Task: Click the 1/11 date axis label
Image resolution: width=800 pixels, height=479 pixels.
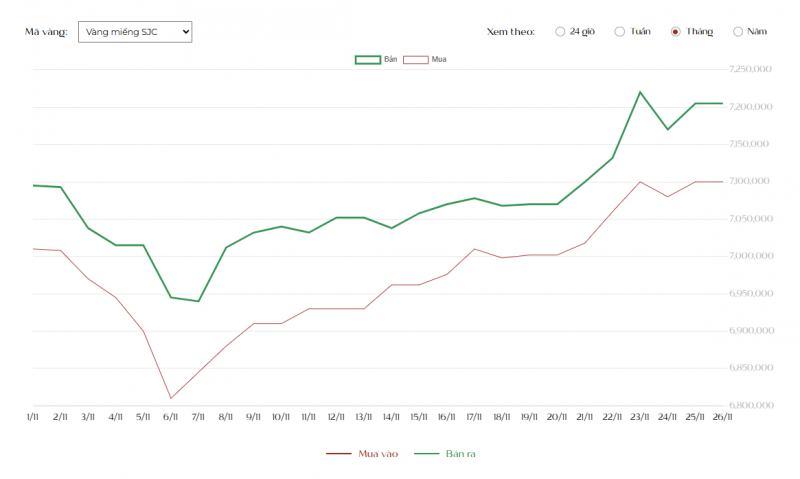Action: 32,416
